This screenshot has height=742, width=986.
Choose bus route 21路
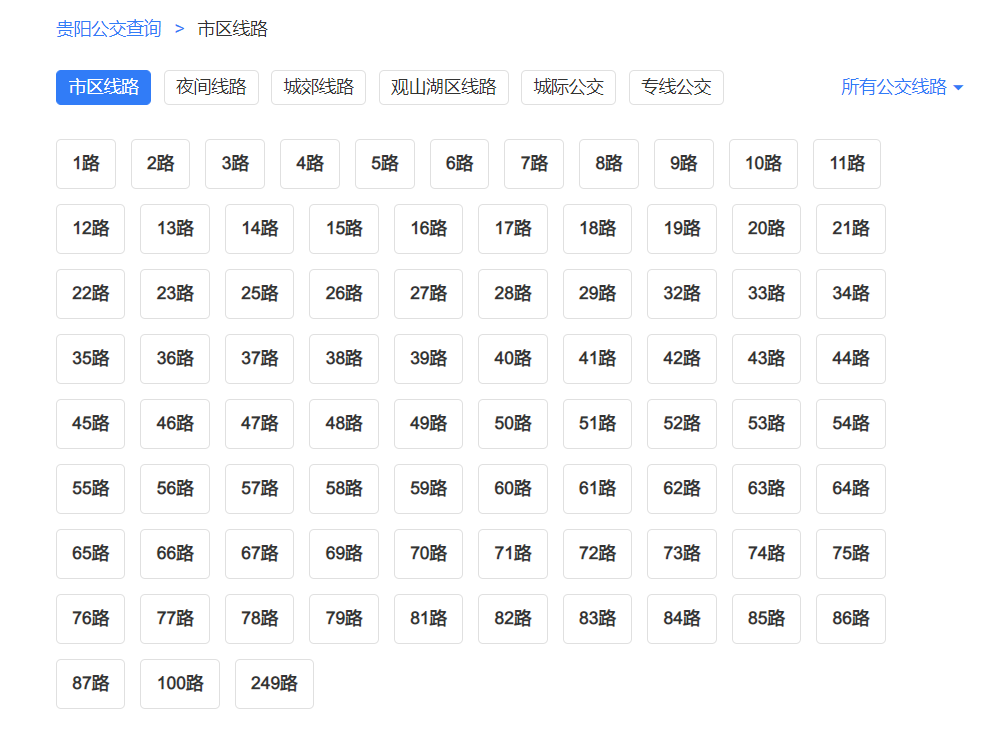(851, 229)
